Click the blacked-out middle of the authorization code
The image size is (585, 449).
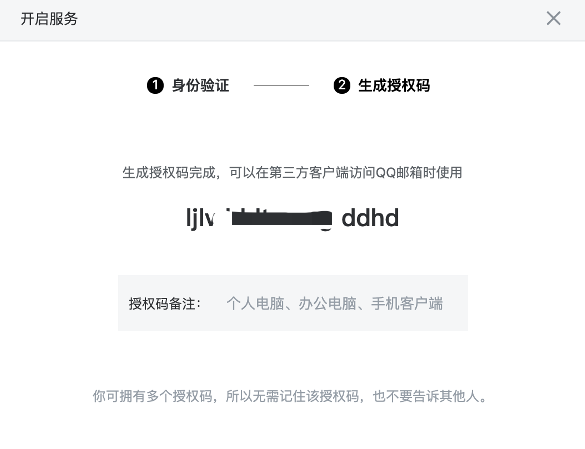281,218
